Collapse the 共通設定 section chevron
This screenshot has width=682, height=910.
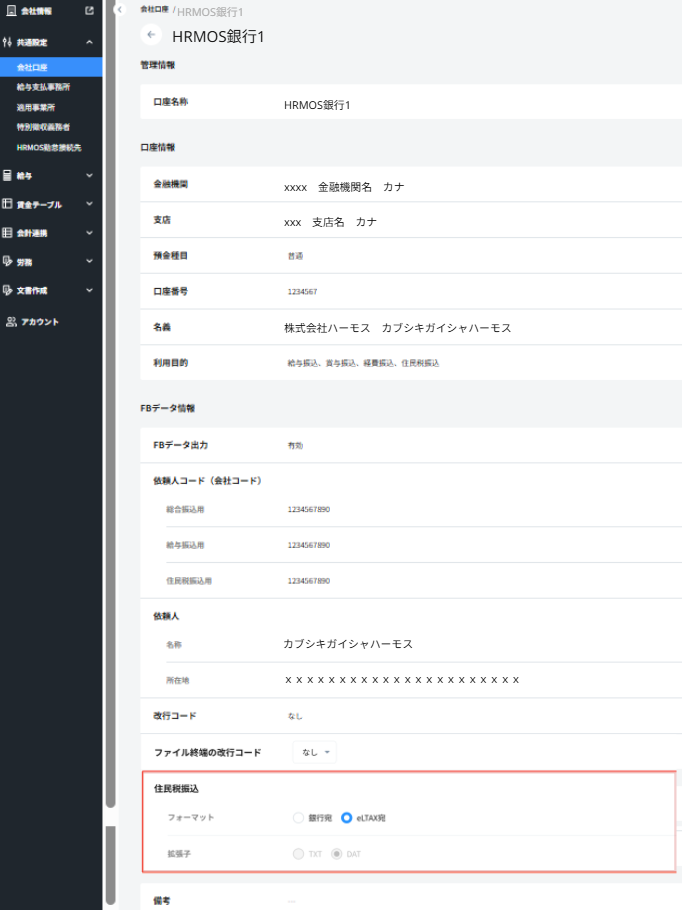click(x=90, y=43)
